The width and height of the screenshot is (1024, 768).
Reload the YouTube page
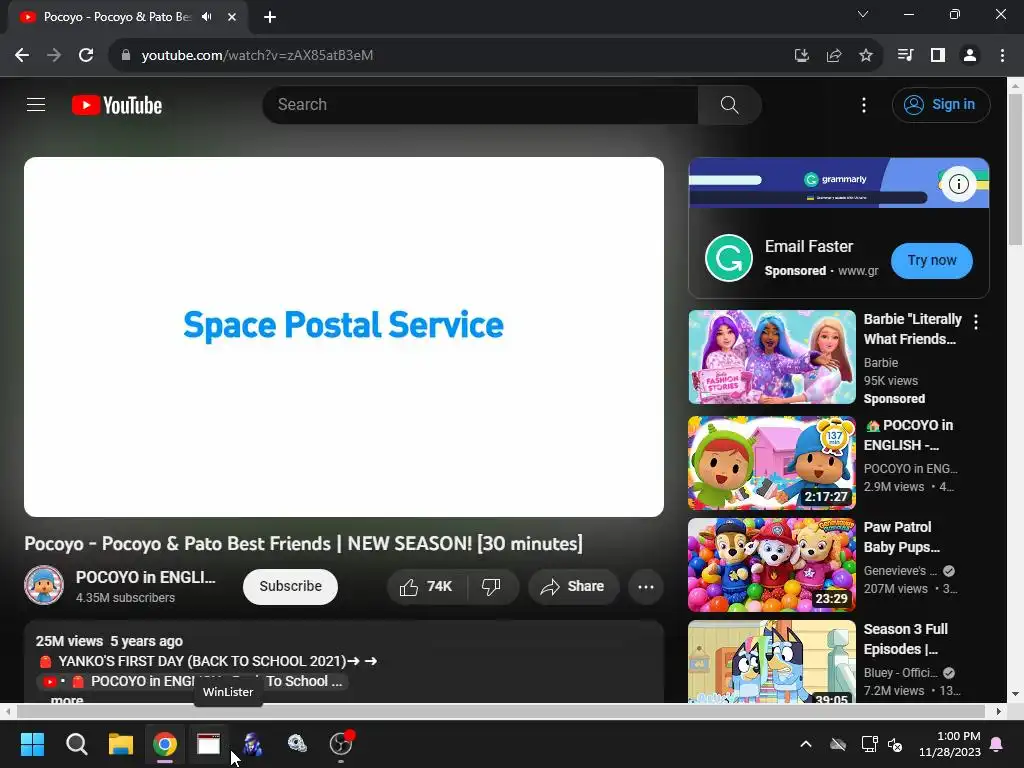(x=86, y=56)
